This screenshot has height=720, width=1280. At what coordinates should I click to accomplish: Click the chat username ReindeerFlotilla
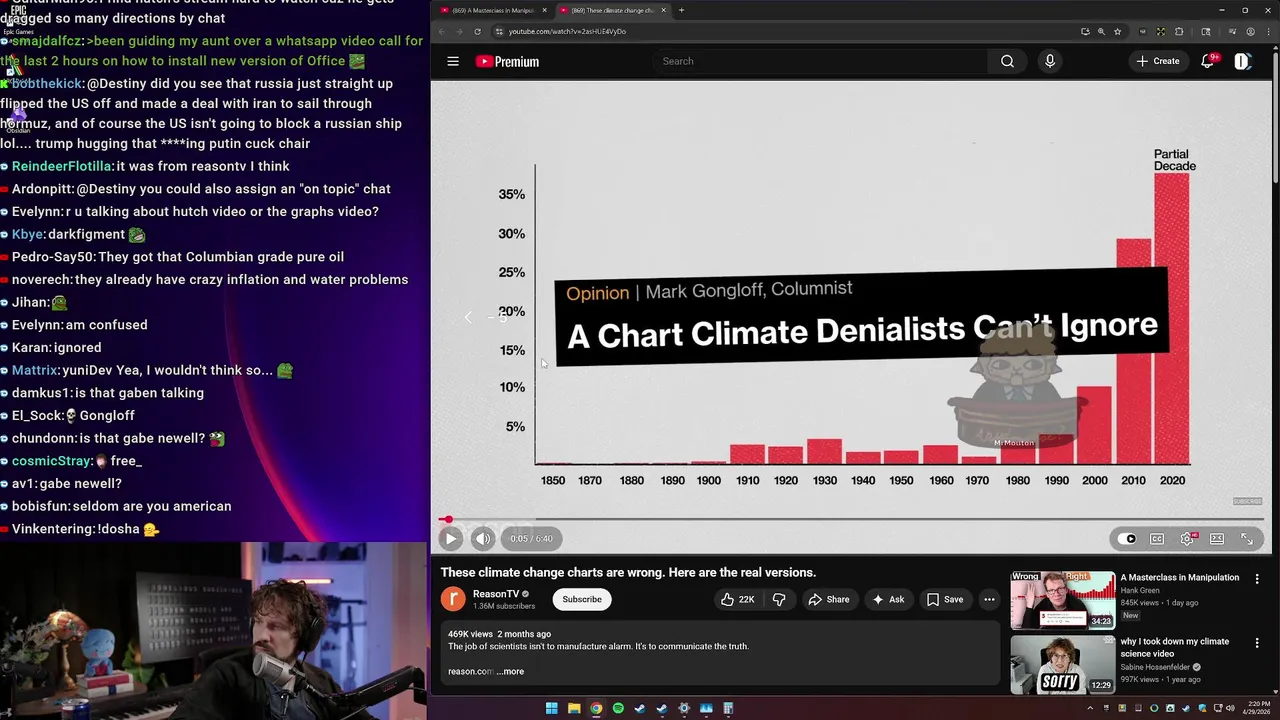tap(62, 166)
